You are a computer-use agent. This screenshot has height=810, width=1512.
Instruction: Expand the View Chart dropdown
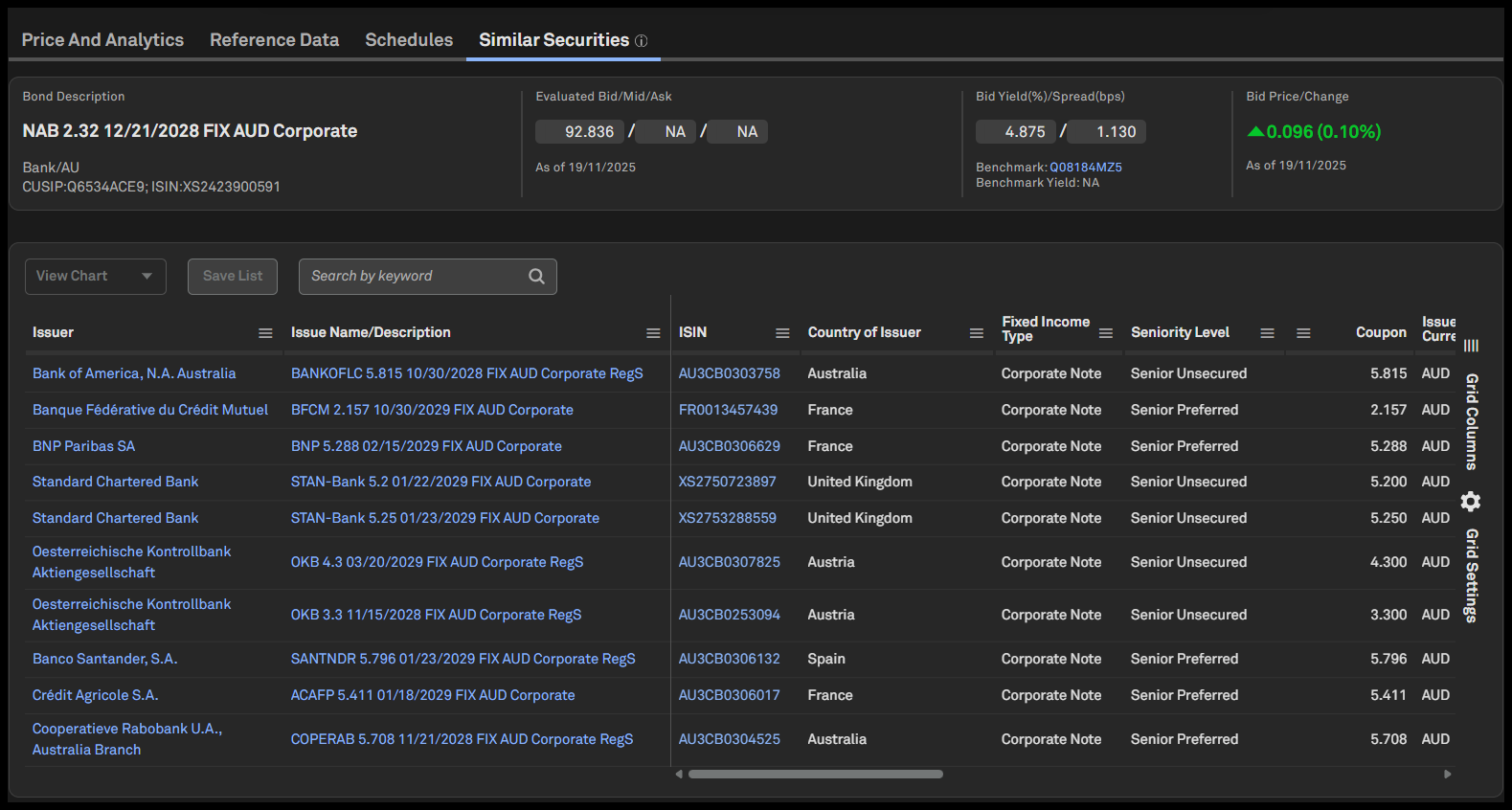click(x=96, y=277)
